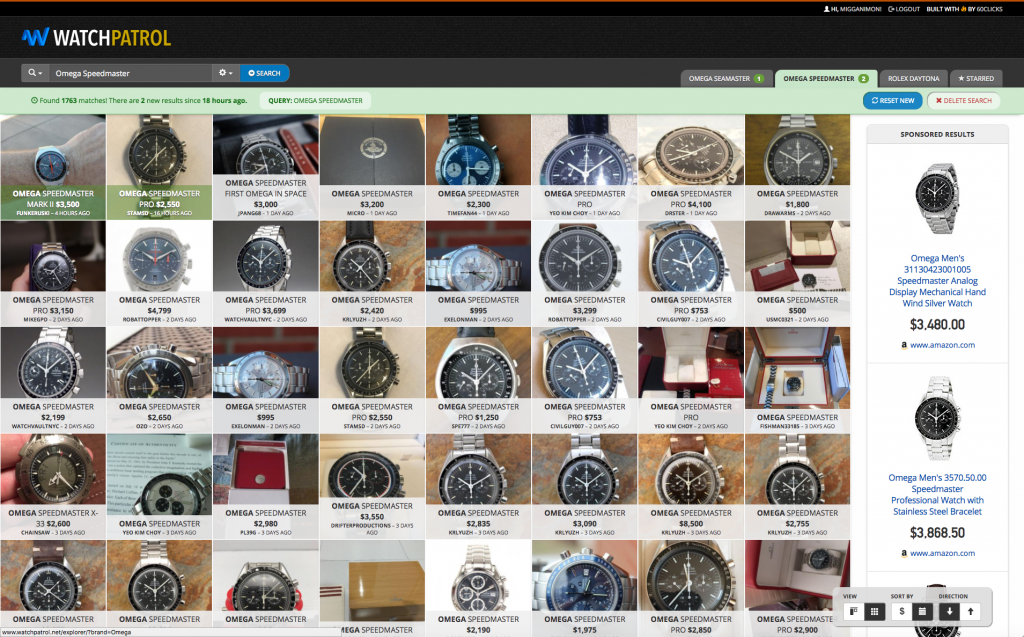Open the $2,190 Speedmaster listing
The image size is (1024, 637).
coord(478,588)
